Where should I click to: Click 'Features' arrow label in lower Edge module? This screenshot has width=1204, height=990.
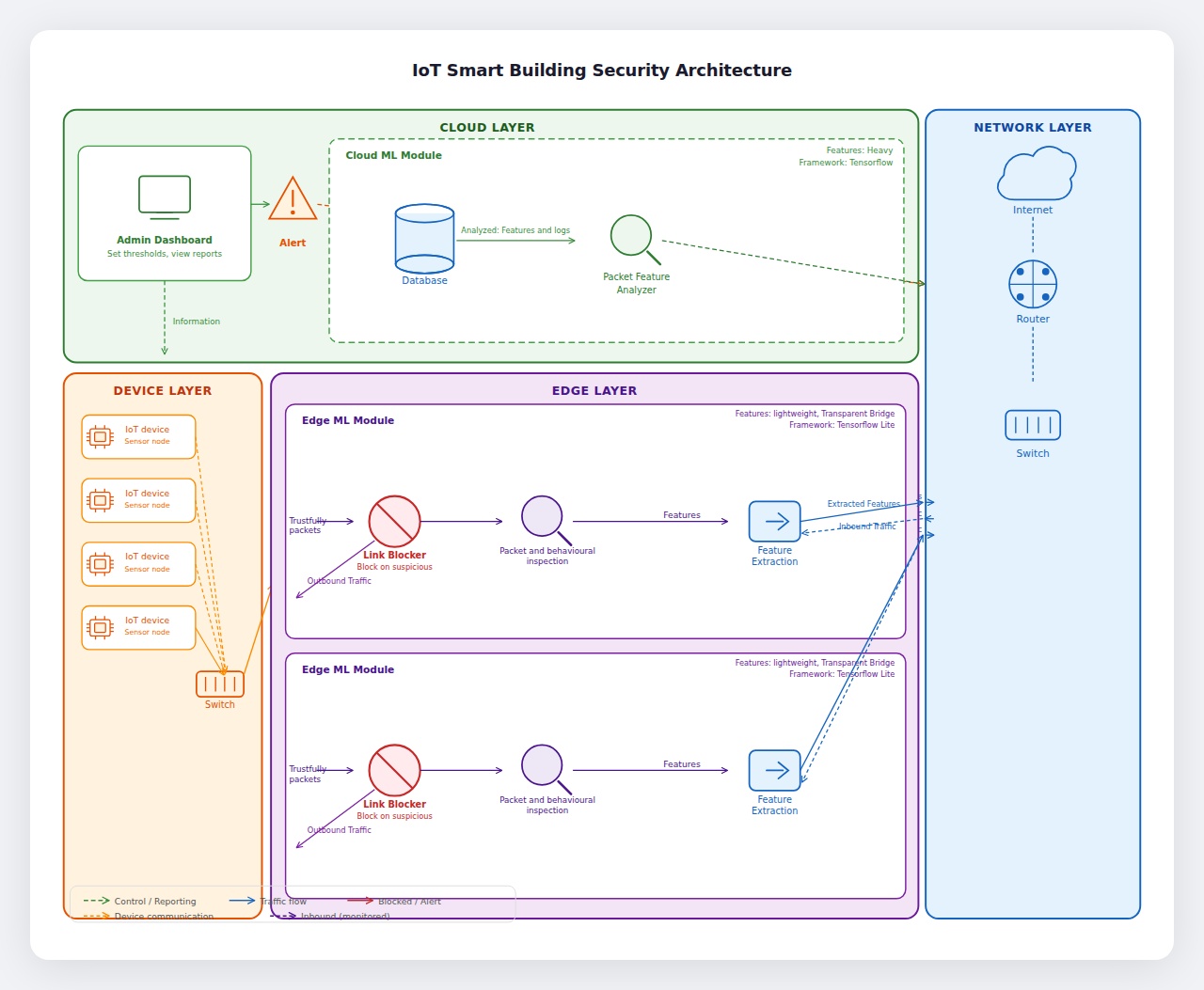pos(682,764)
